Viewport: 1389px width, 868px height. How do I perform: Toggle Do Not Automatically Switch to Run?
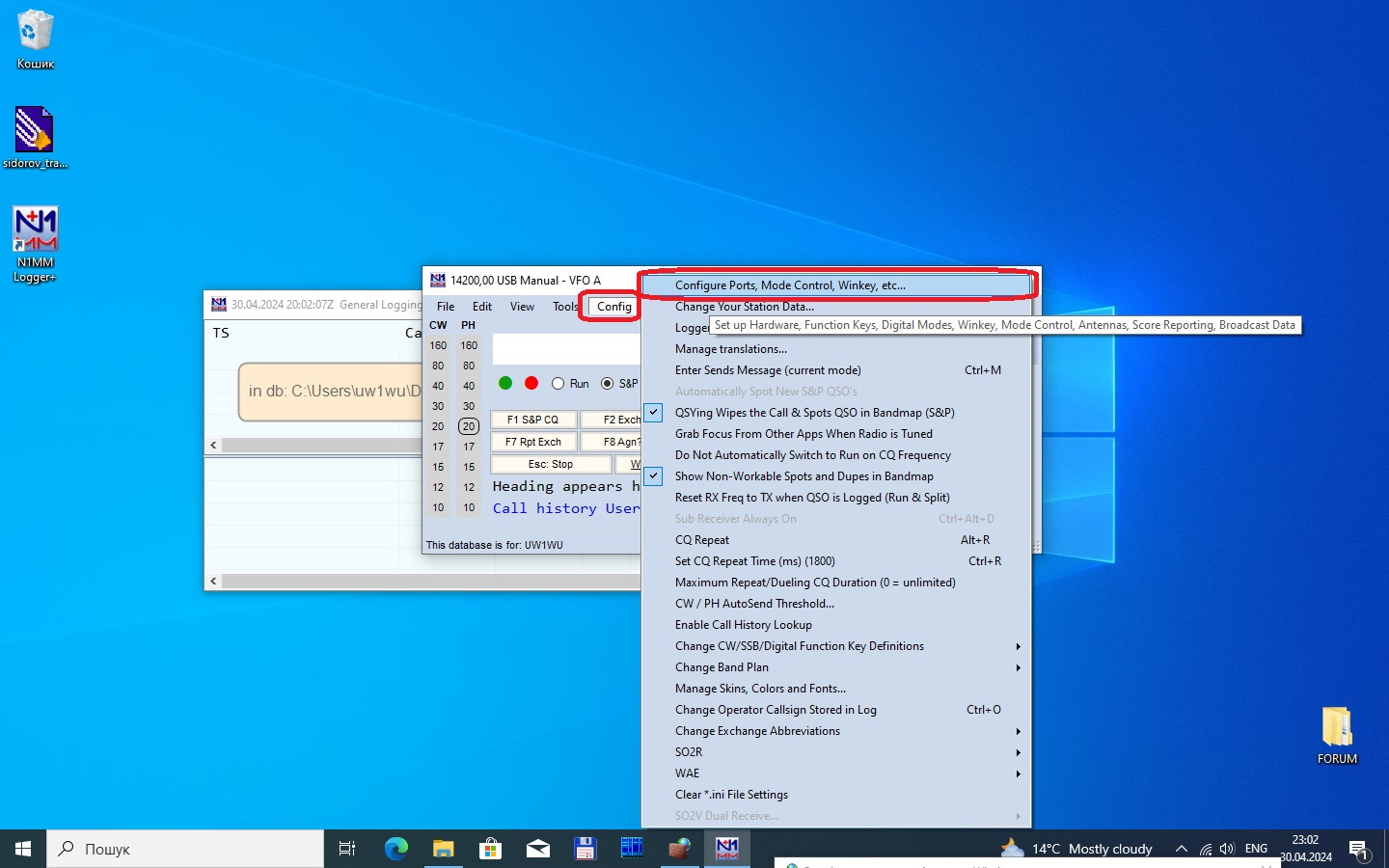(836, 455)
